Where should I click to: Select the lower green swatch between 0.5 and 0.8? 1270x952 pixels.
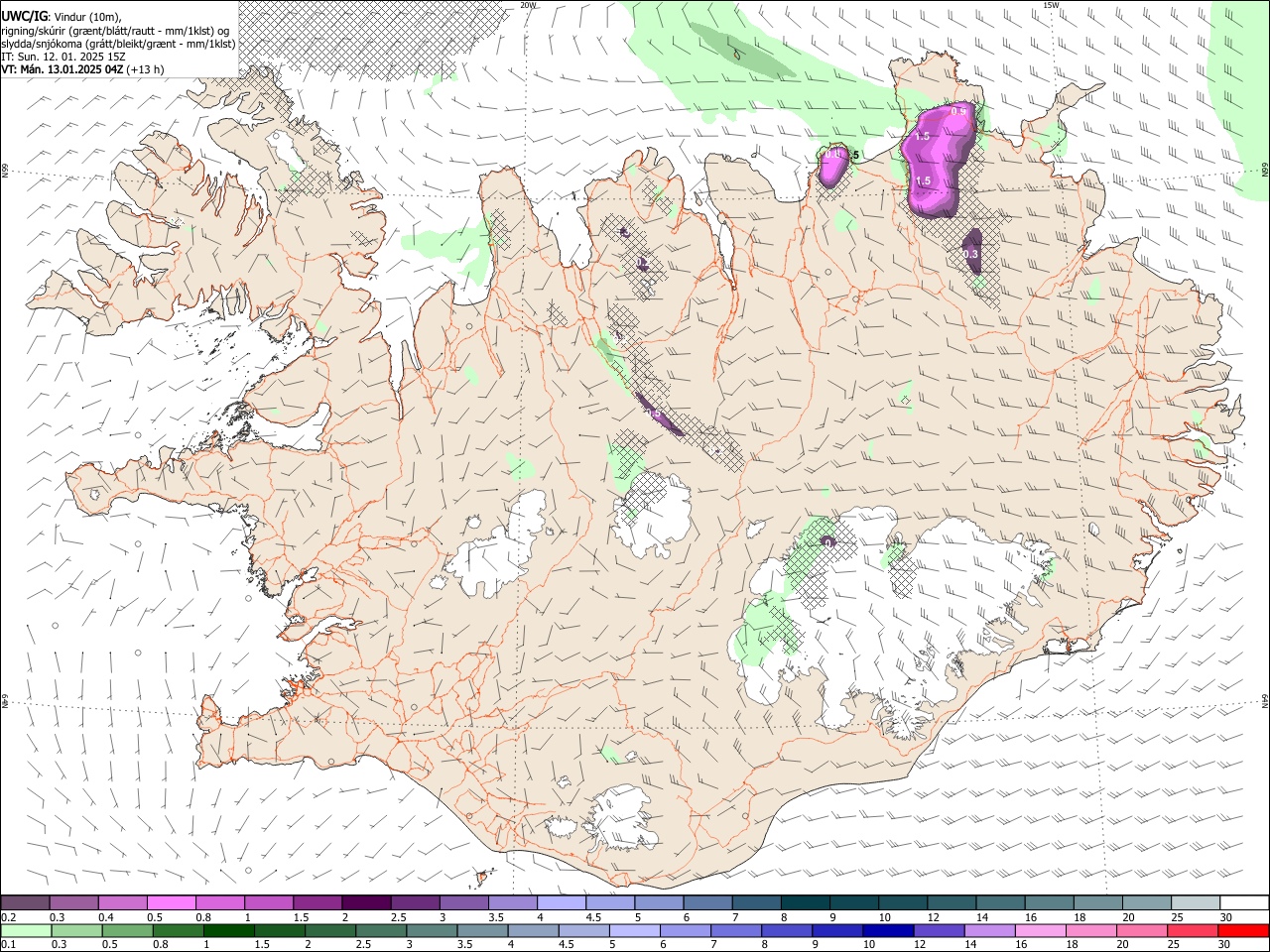[x=128, y=931]
